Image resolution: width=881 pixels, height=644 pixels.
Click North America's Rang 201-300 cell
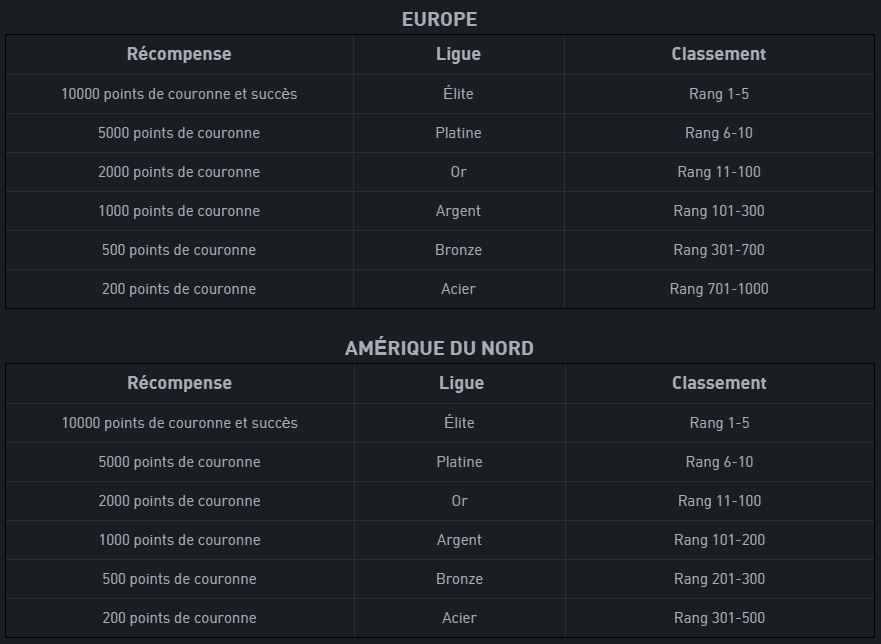[720, 578]
